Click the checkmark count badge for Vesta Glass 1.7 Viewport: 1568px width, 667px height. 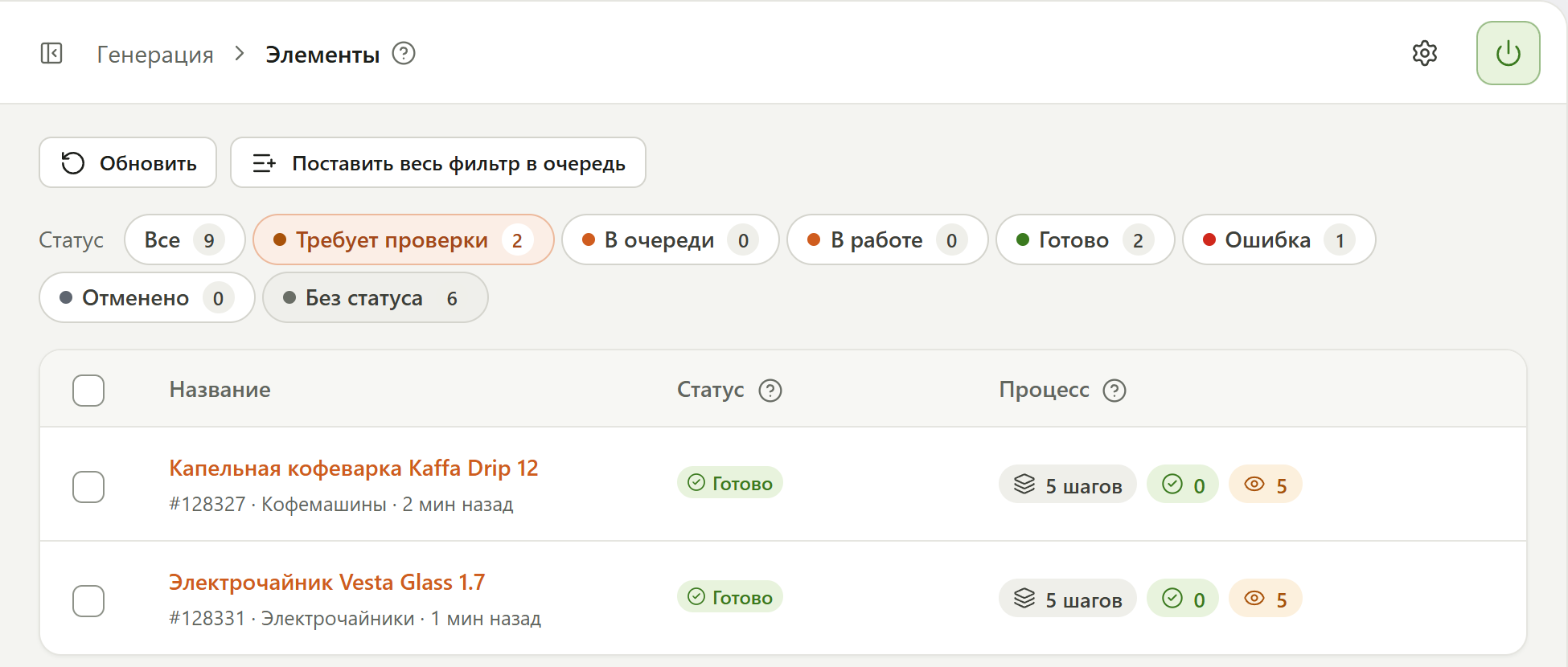[1183, 599]
